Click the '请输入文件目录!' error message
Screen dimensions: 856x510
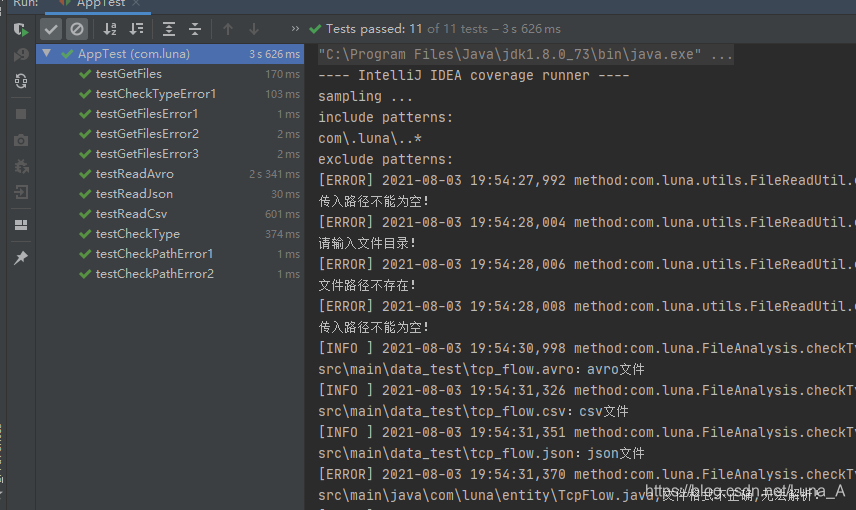(367, 243)
